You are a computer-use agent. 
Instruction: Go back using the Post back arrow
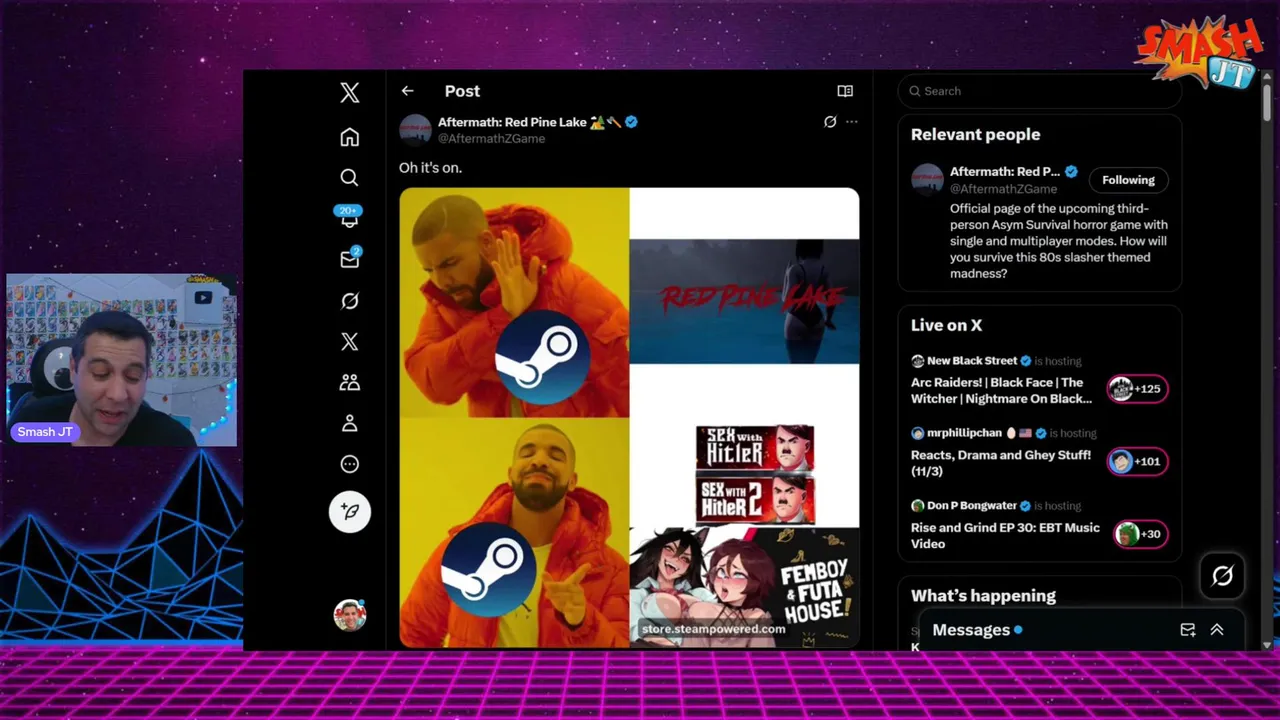point(407,91)
